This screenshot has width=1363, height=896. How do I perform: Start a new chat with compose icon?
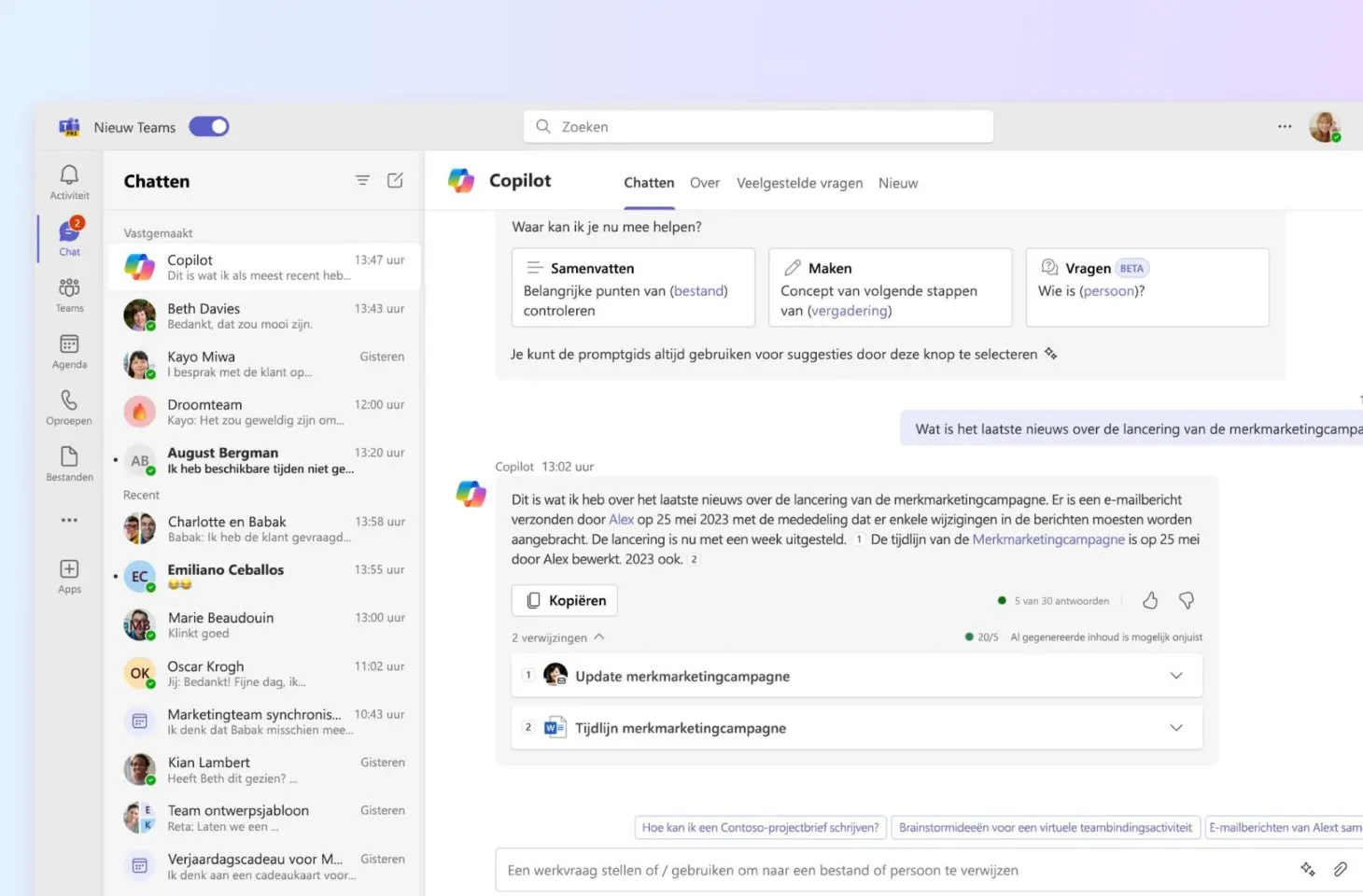click(x=395, y=180)
